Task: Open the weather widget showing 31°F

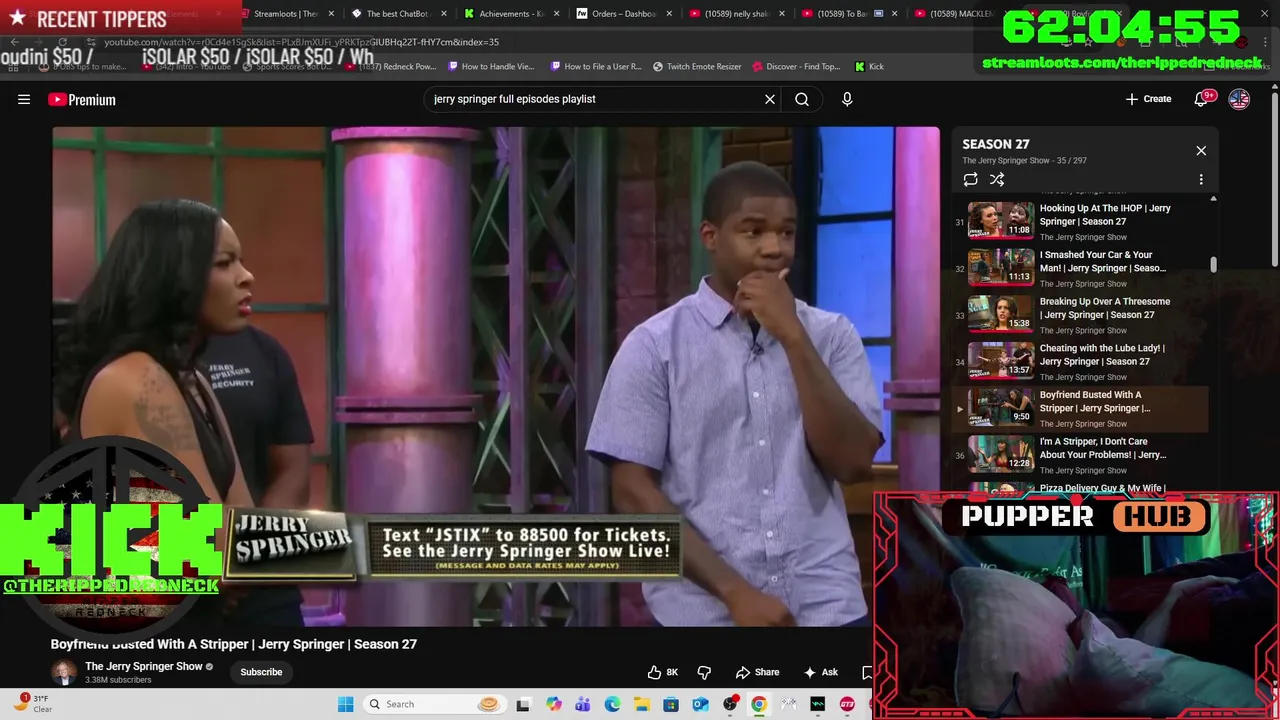Action: click(x=33, y=704)
